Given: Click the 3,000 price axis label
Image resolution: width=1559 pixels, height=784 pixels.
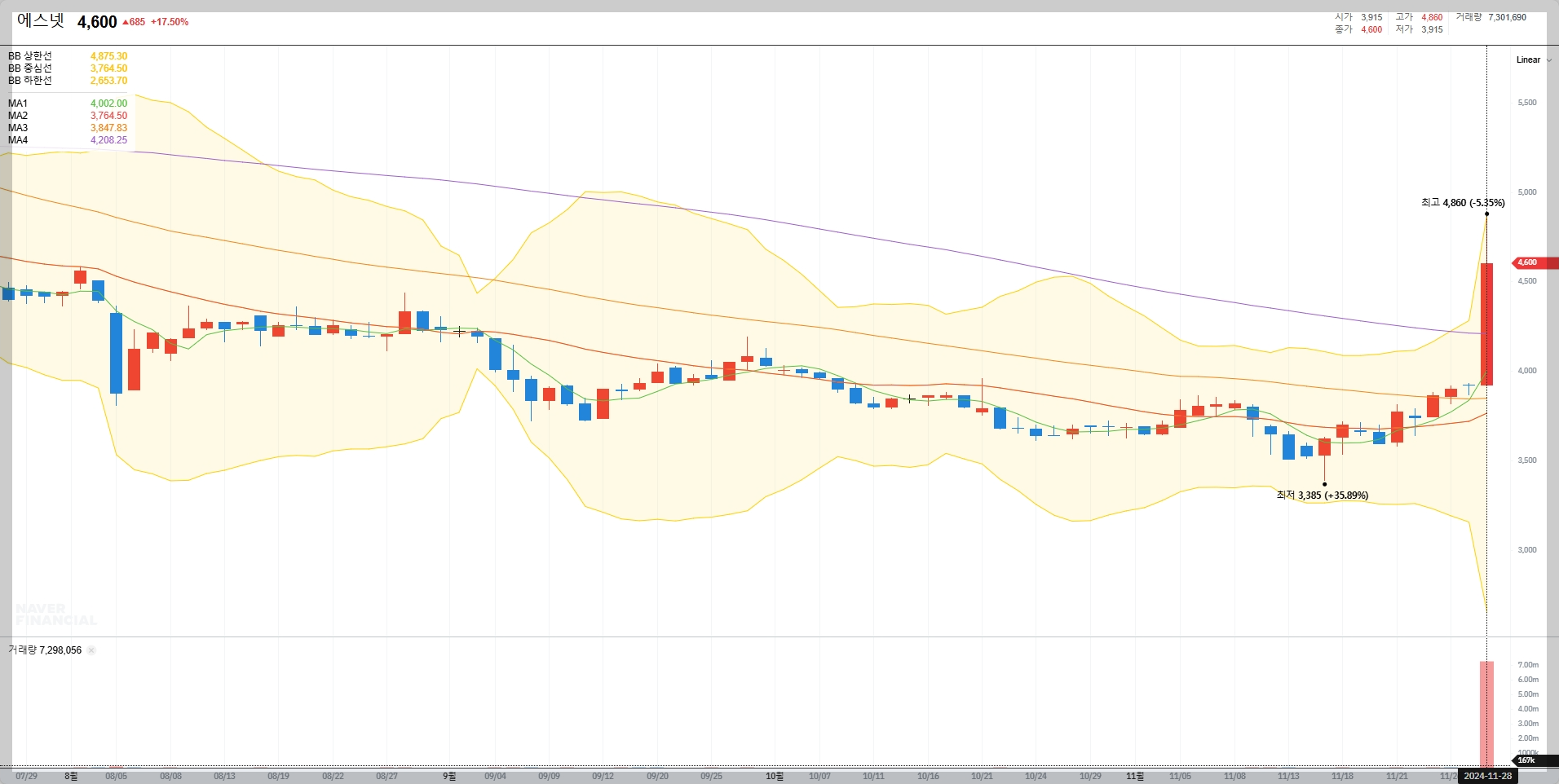Looking at the screenshot, I should (x=1526, y=550).
